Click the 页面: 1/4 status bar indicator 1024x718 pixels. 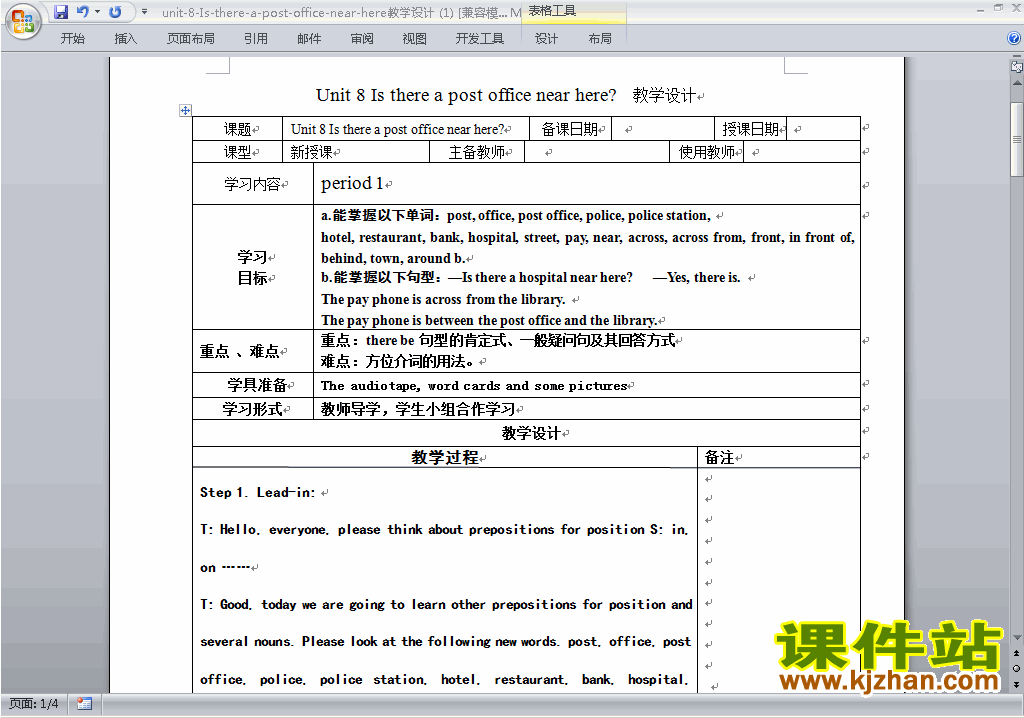[34, 704]
